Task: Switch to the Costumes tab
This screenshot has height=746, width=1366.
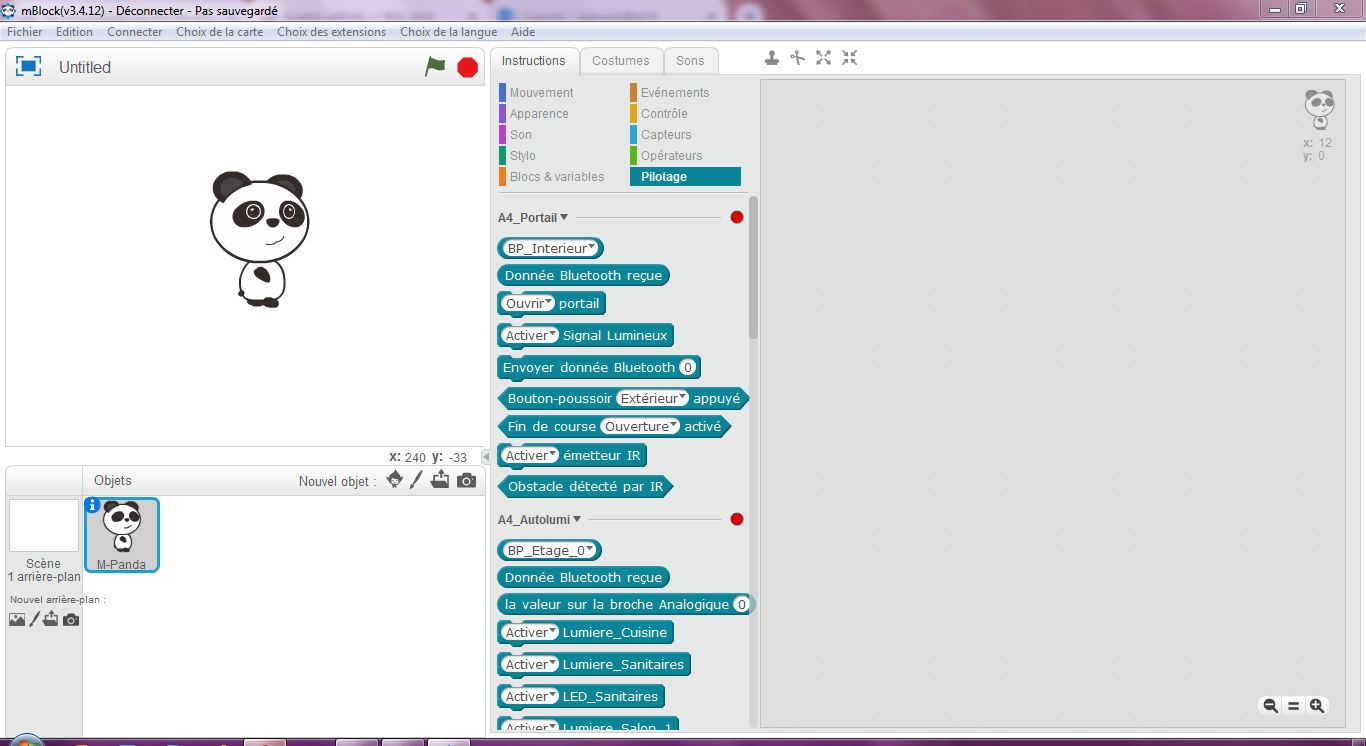Action: 620,61
